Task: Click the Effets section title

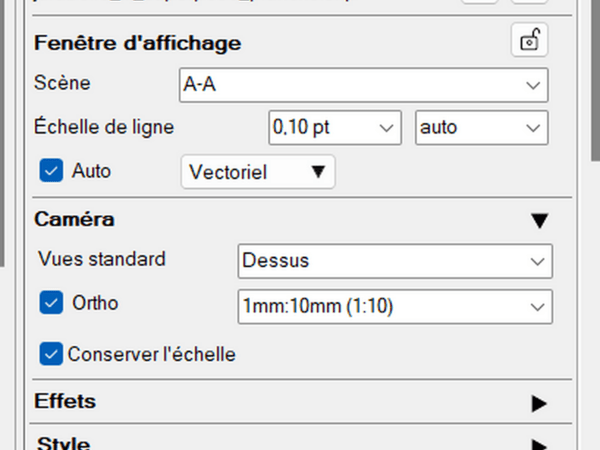Action: pos(65,402)
